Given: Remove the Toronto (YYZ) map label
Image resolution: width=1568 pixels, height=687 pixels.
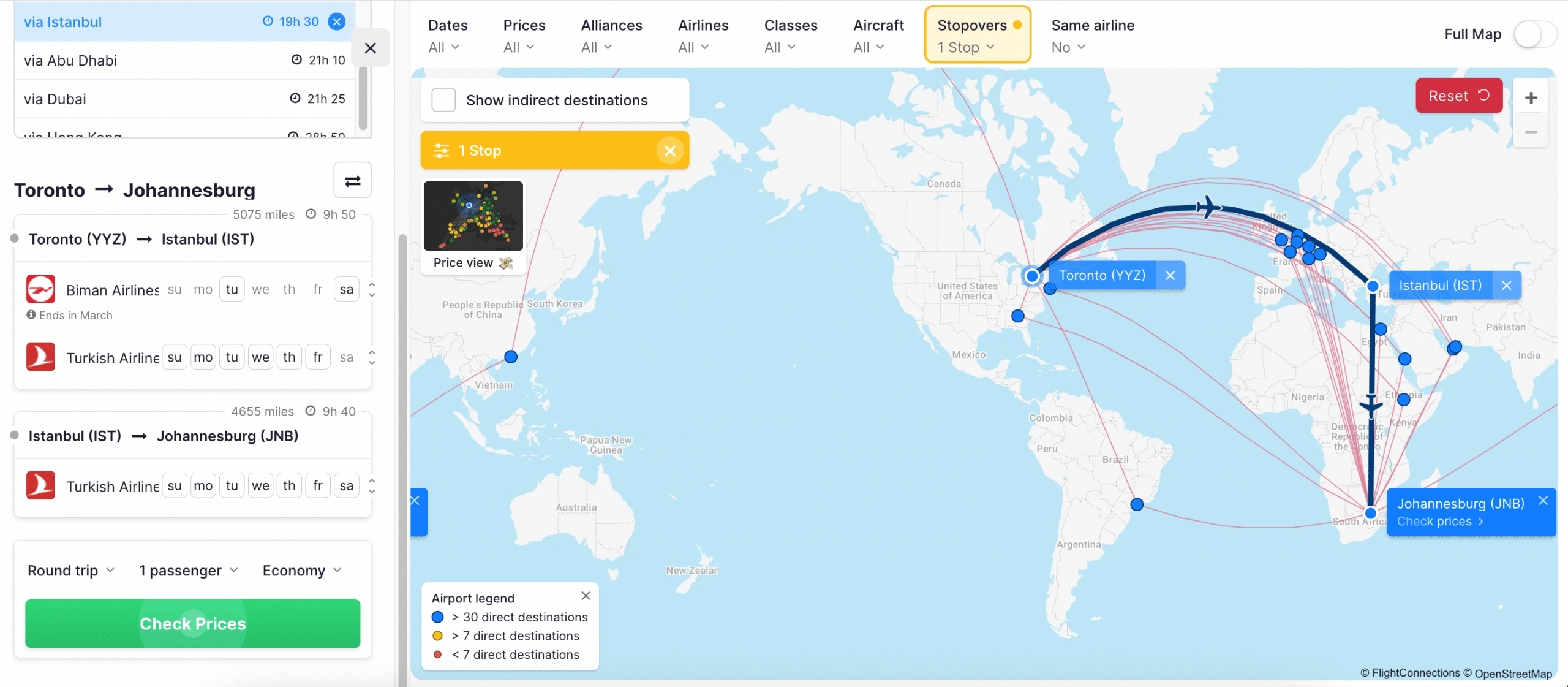Looking at the screenshot, I should click(1170, 276).
